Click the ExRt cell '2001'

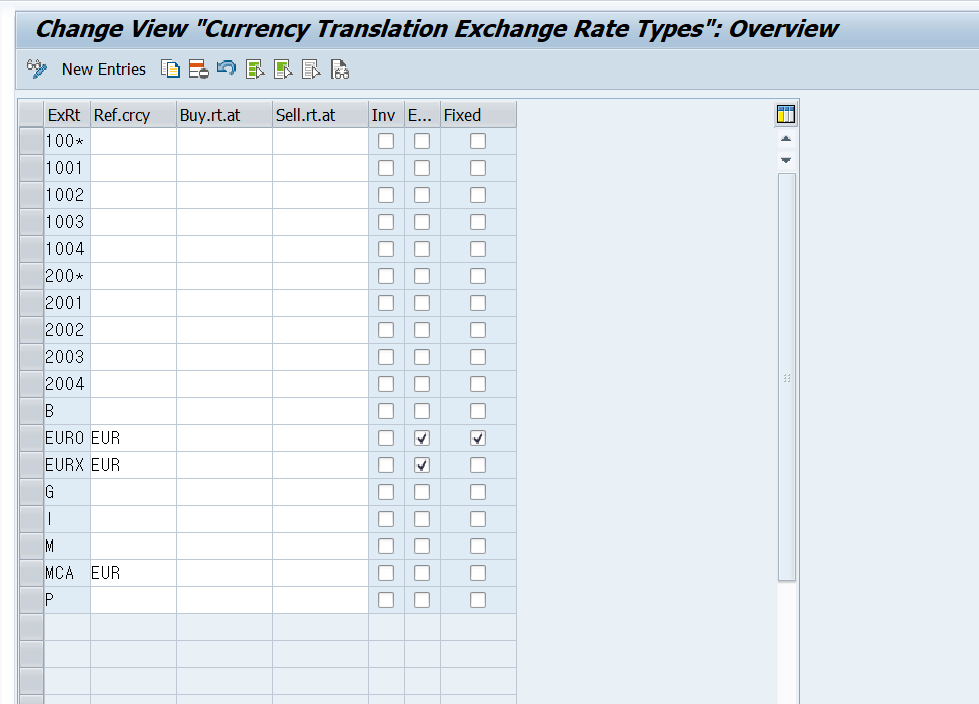tap(67, 303)
